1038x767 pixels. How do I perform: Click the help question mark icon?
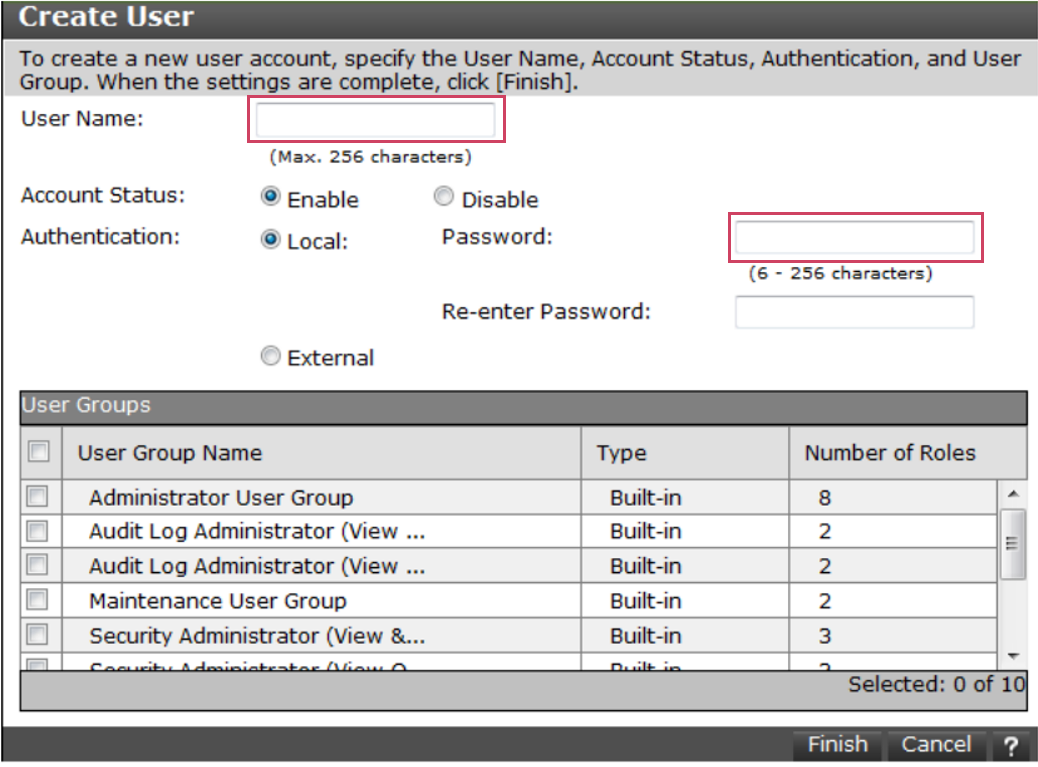pos(1011,746)
